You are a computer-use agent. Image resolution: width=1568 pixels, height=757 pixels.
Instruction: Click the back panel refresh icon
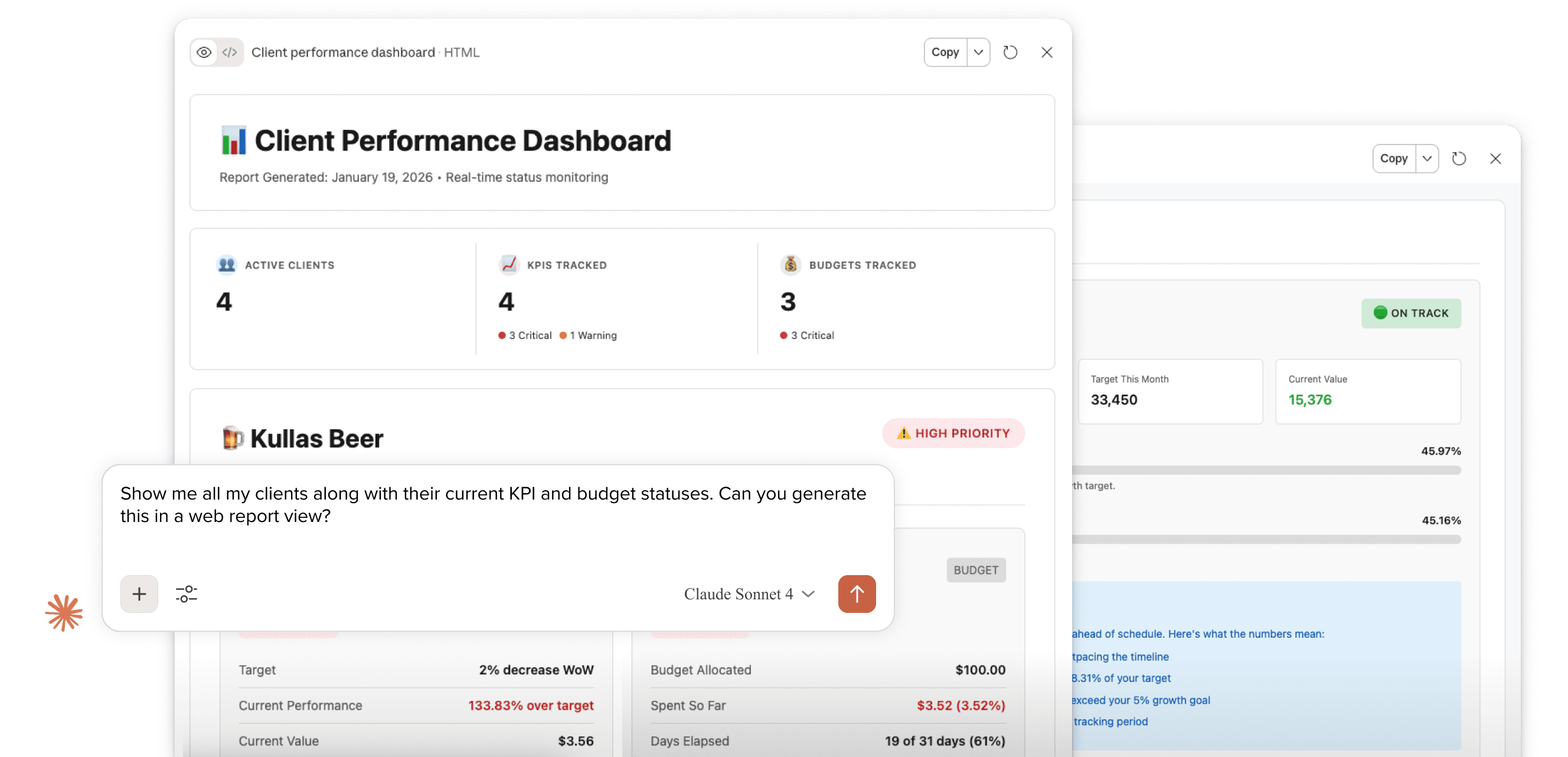1459,158
